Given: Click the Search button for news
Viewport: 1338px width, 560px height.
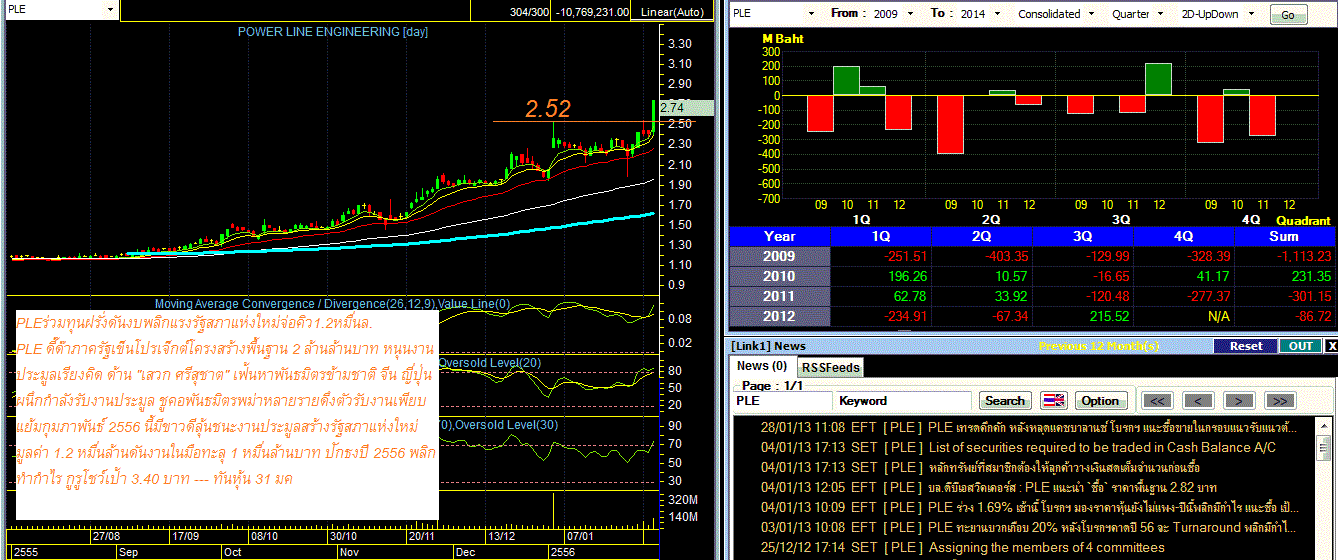Looking at the screenshot, I should (x=1005, y=401).
